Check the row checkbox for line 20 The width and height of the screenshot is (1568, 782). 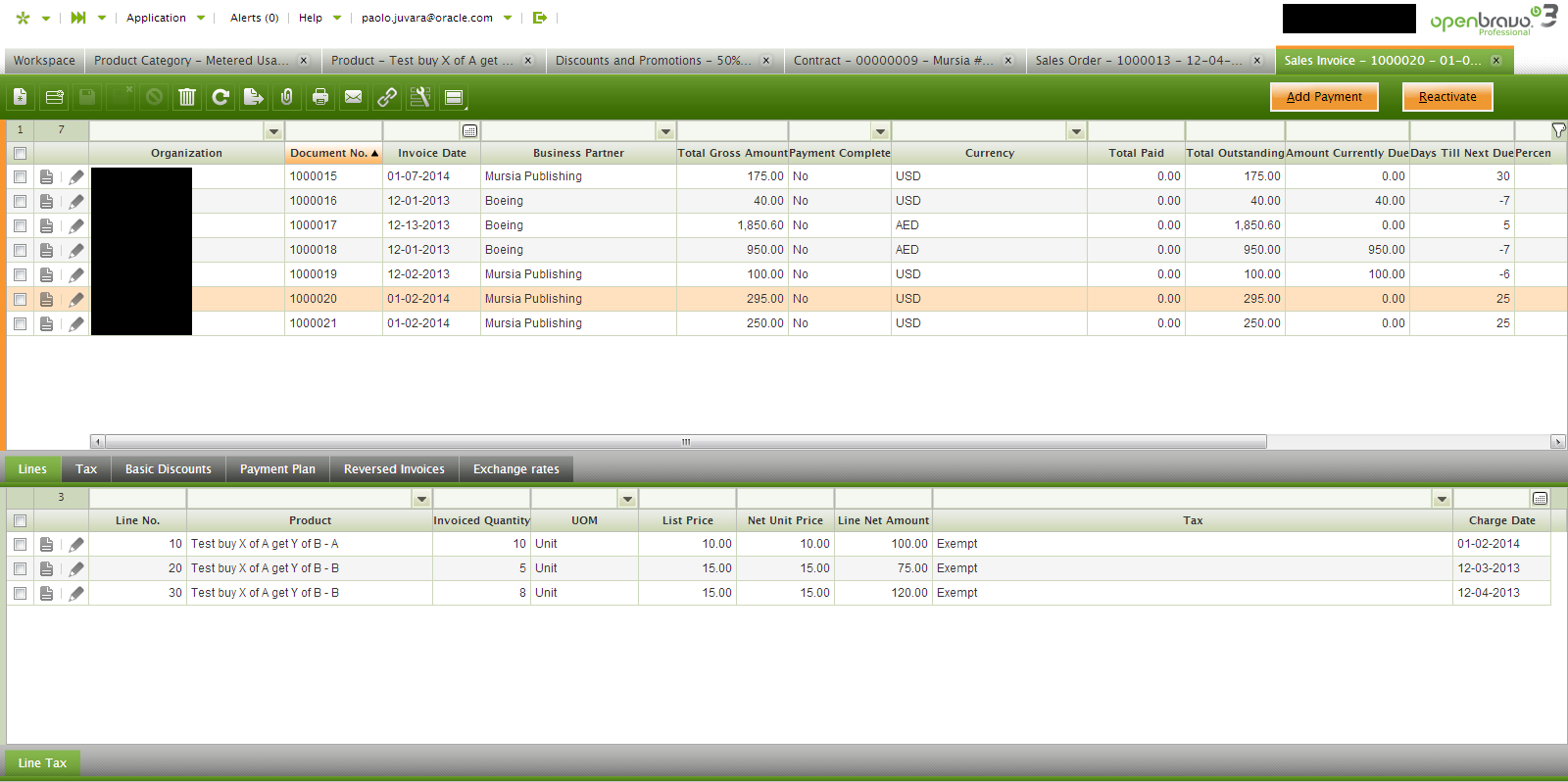[x=20, y=569]
